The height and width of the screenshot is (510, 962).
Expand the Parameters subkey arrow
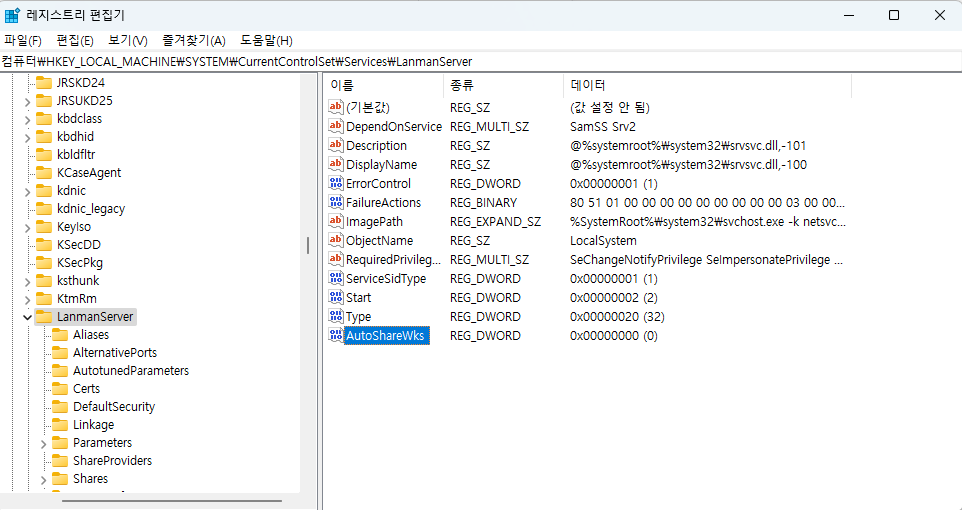point(44,443)
